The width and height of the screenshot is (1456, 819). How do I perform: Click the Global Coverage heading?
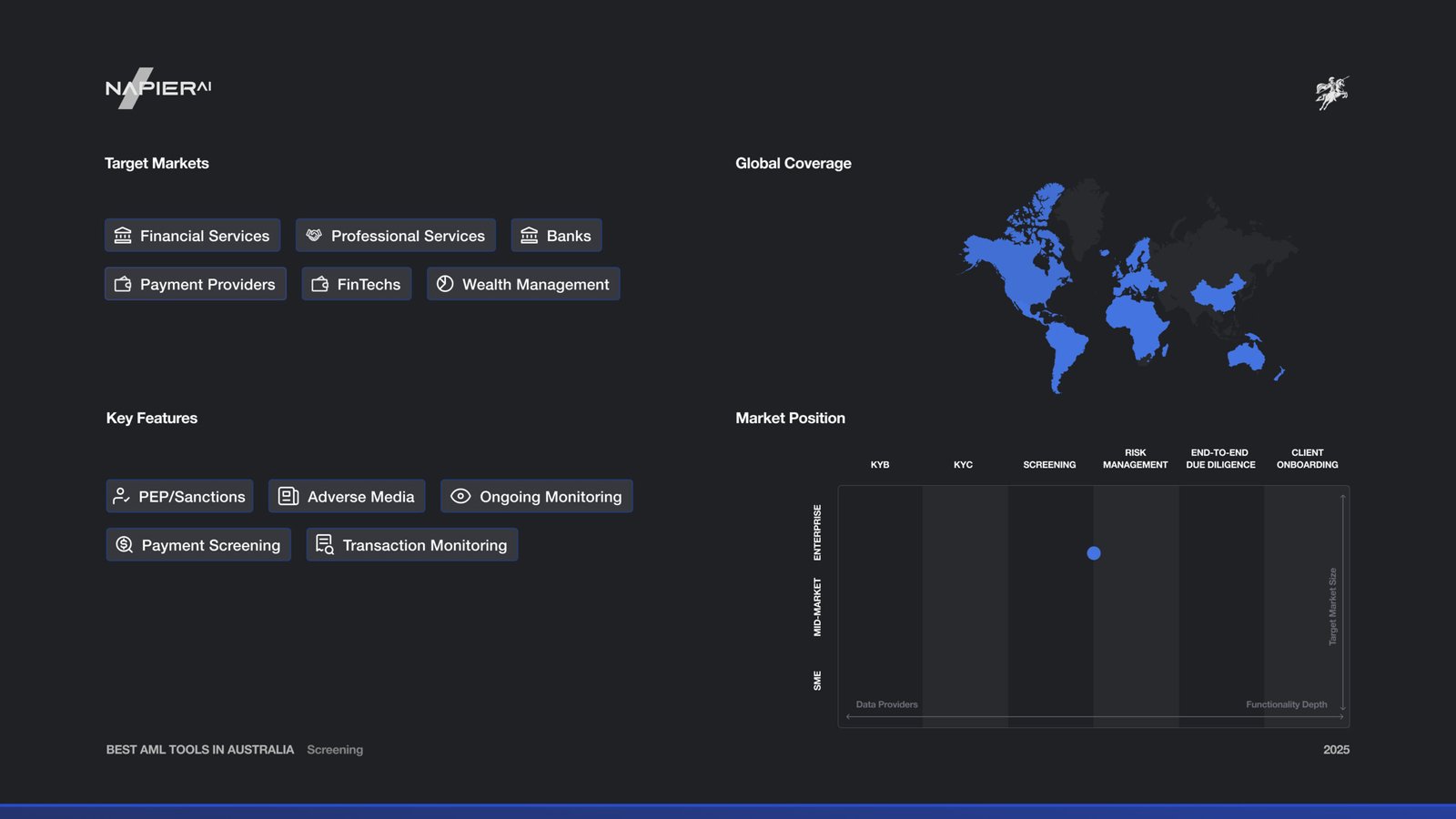[x=794, y=164]
